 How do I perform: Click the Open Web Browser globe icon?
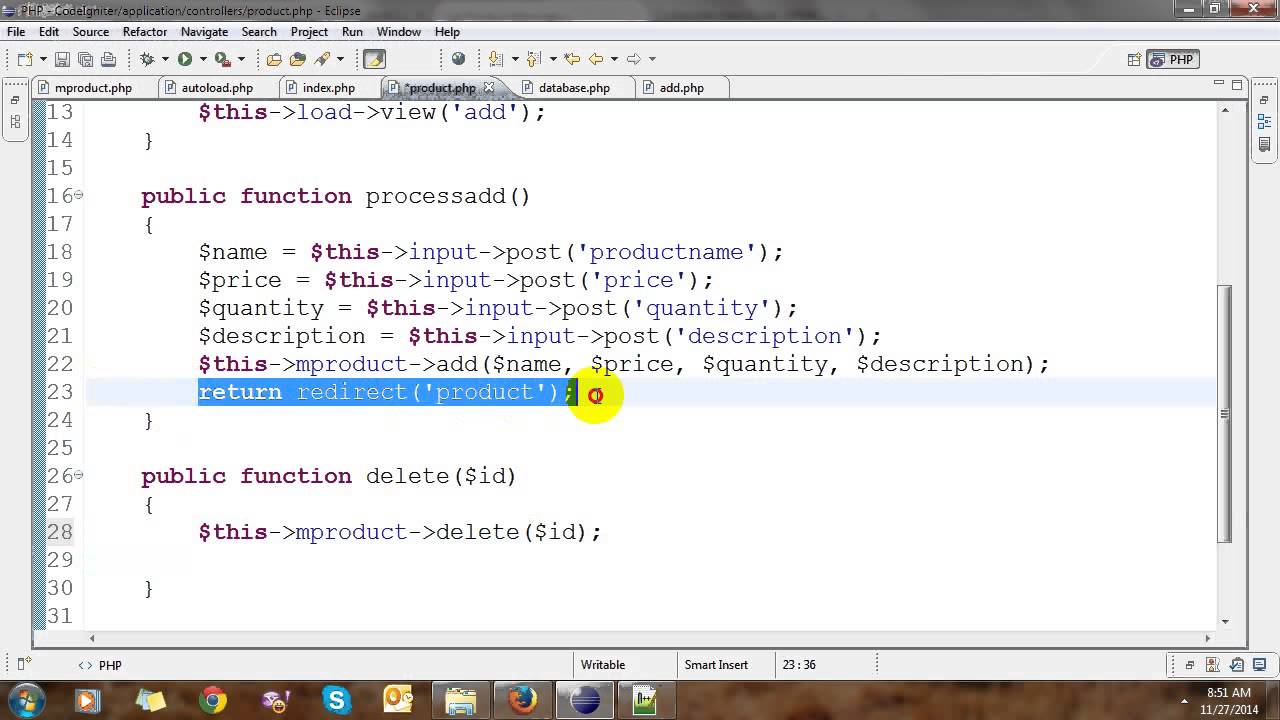tap(458, 59)
